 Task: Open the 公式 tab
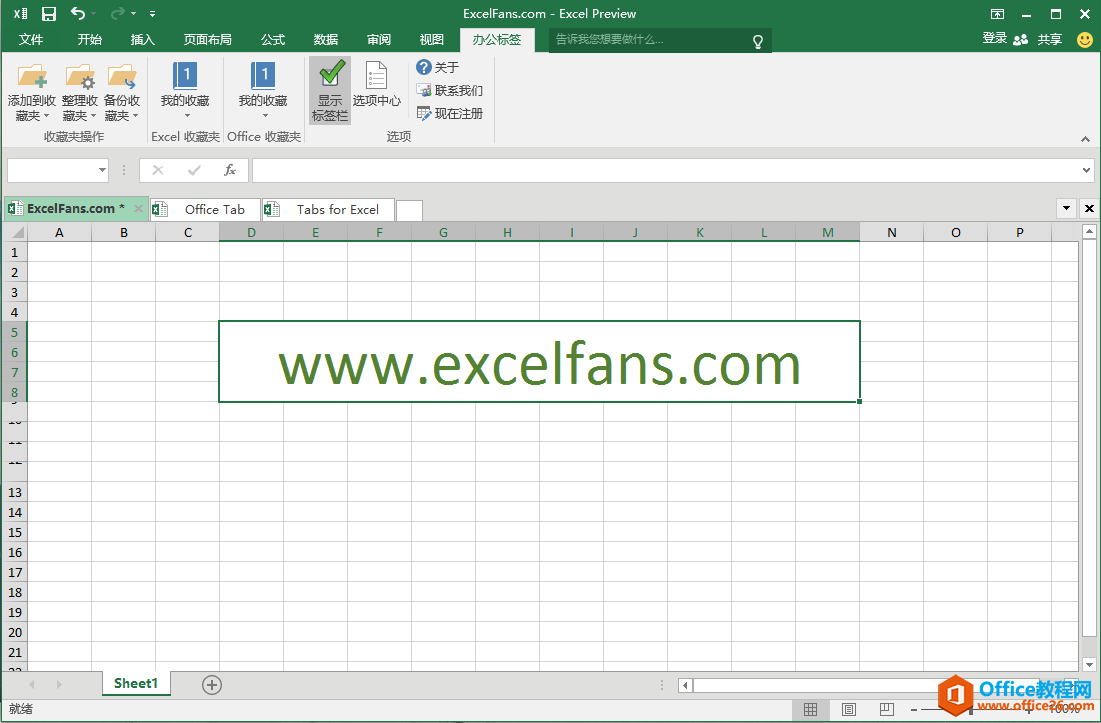272,39
